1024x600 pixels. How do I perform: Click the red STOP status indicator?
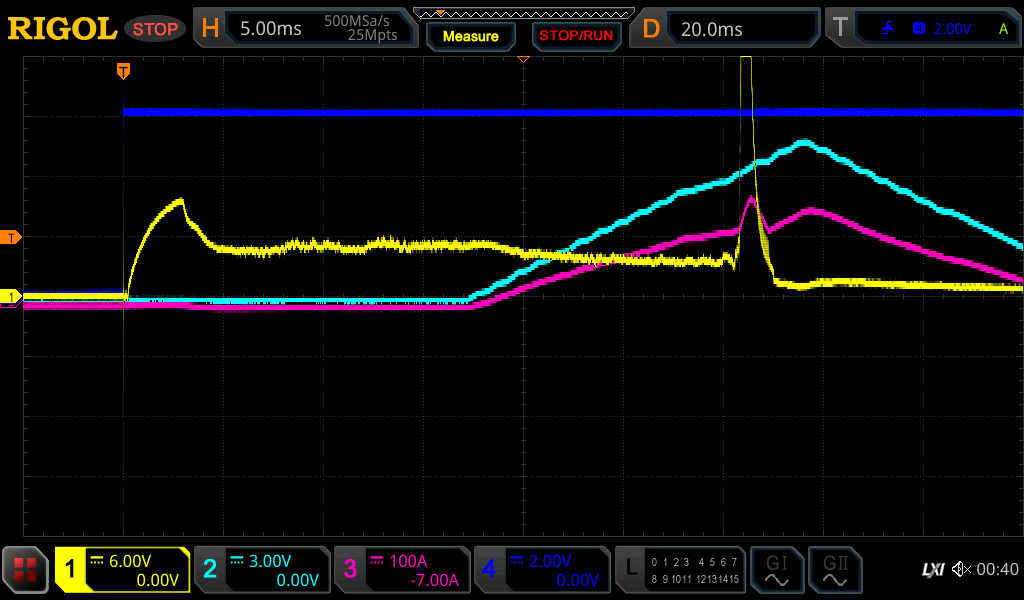tap(155, 29)
